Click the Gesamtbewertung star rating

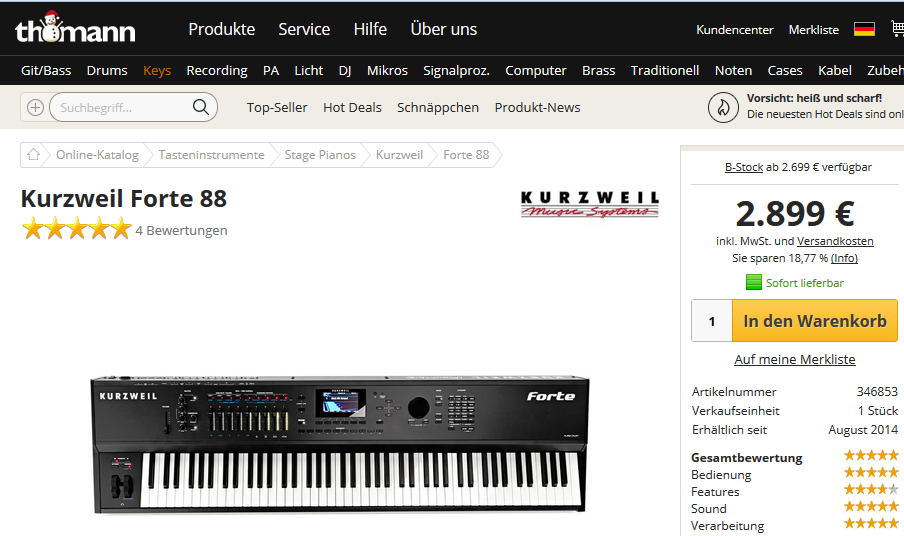(871, 455)
